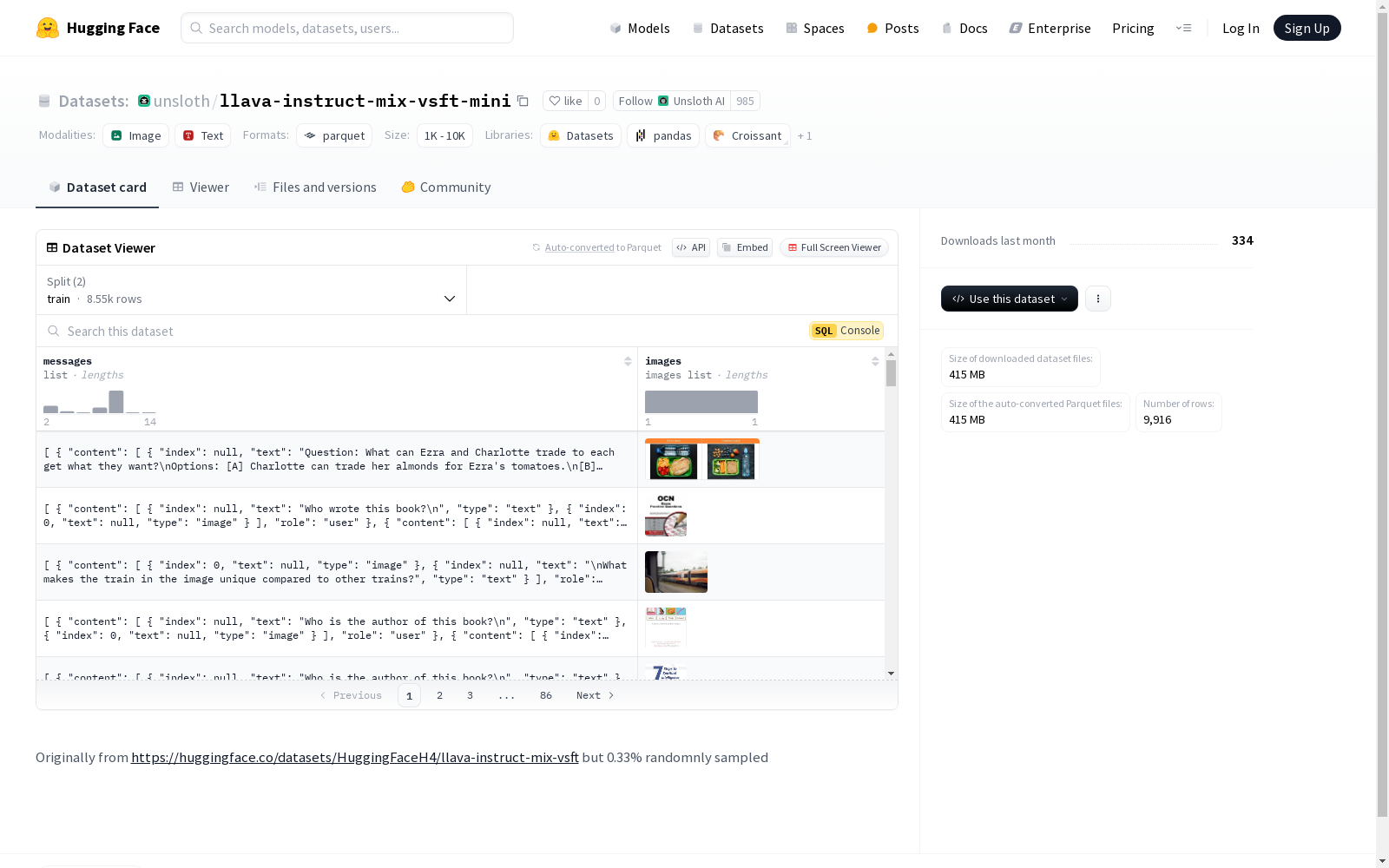
Task: Go to Spaces in the top navigation
Action: pos(815,28)
